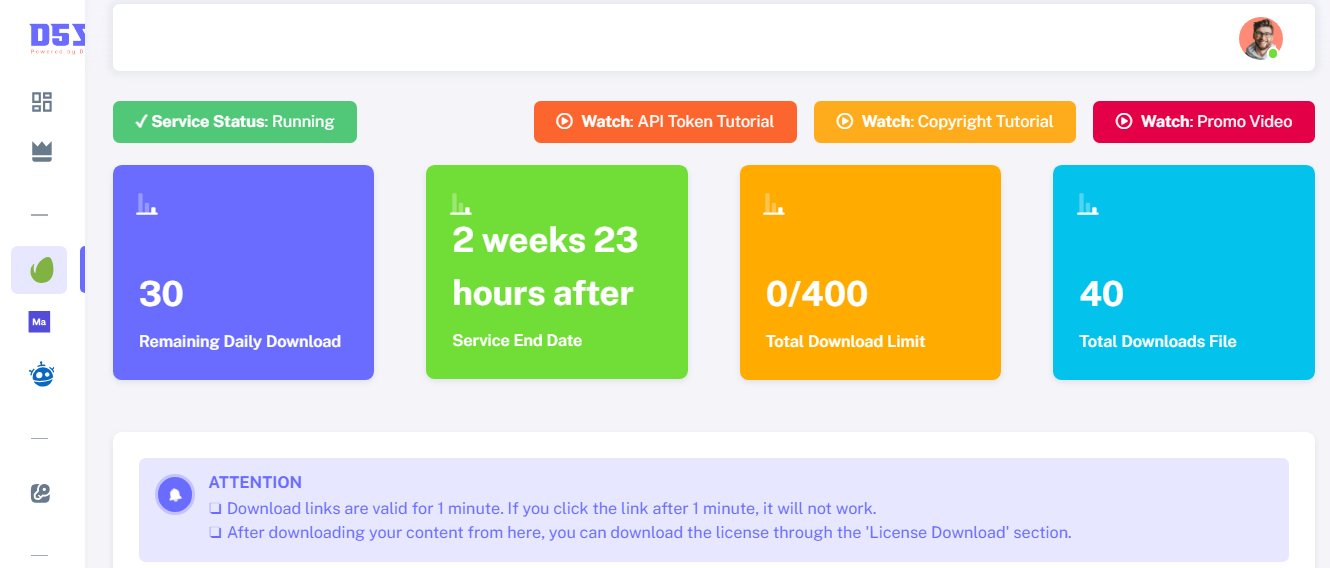Click the Total Downloads File card
Viewport: 1330px width, 568px height.
(x=1183, y=272)
